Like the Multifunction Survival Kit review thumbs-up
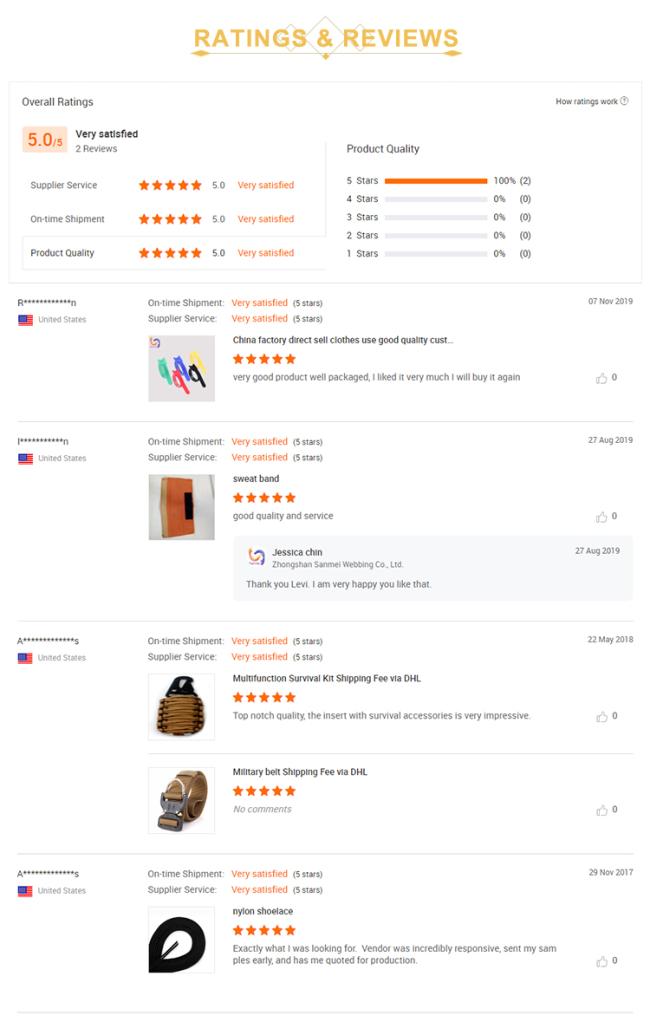Viewport: 650px width, 1022px height. pyautogui.click(x=602, y=717)
